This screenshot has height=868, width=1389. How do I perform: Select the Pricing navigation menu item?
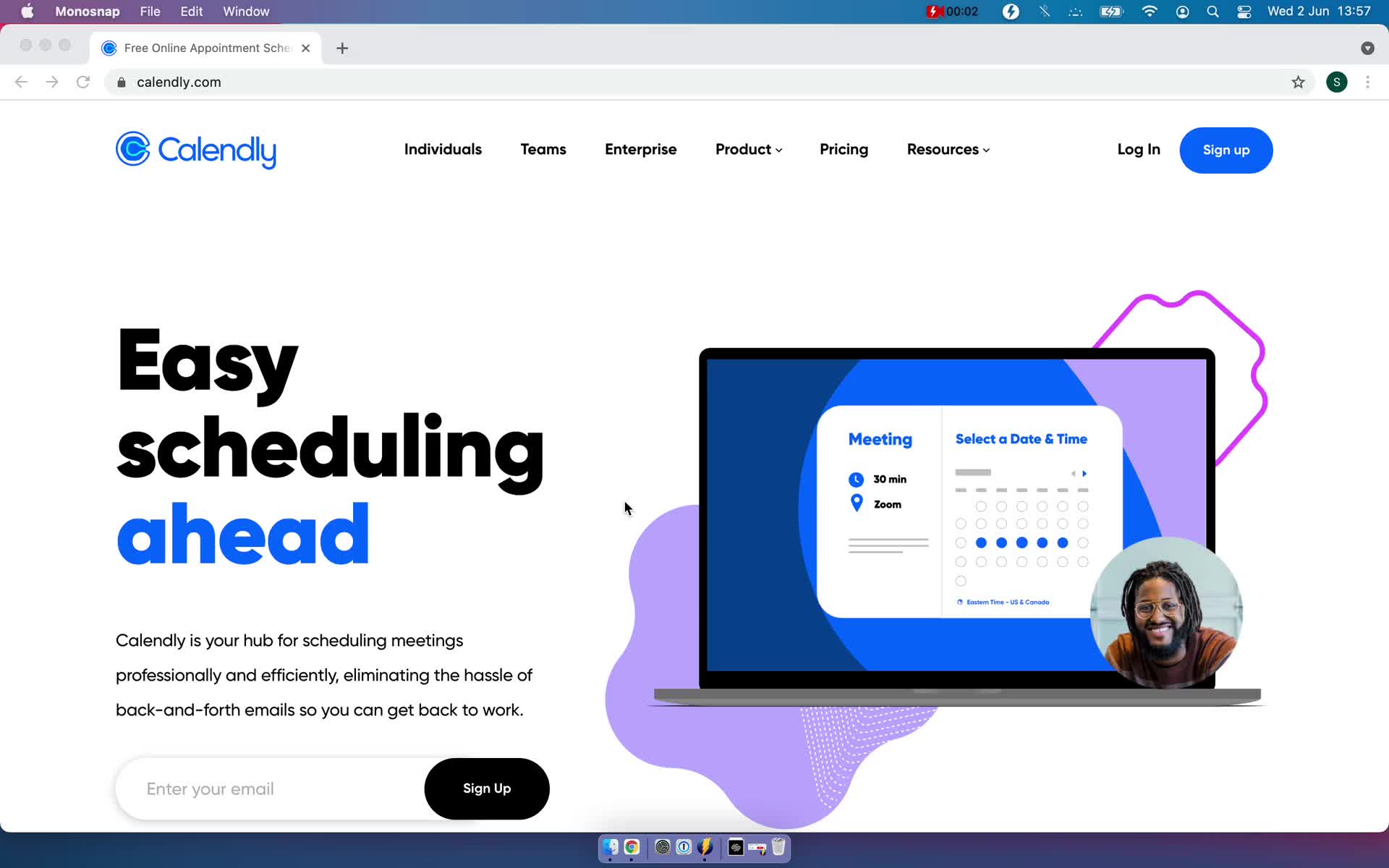pyautogui.click(x=844, y=149)
